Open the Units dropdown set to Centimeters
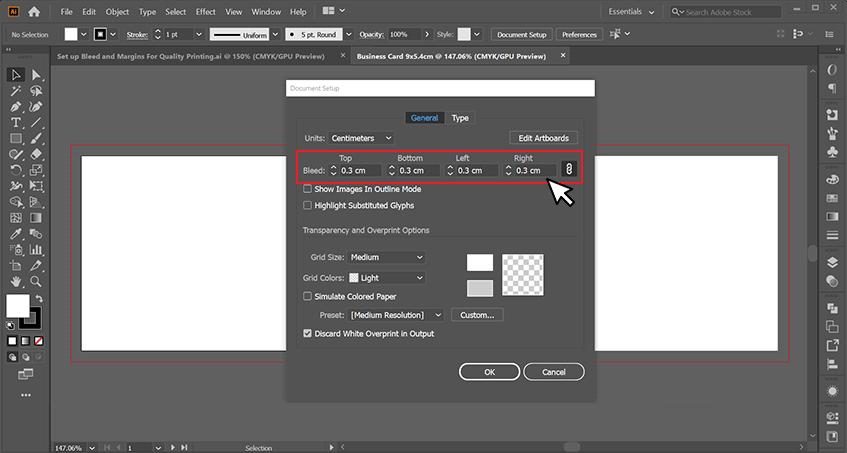This screenshot has height=453, width=847. [361, 137]
